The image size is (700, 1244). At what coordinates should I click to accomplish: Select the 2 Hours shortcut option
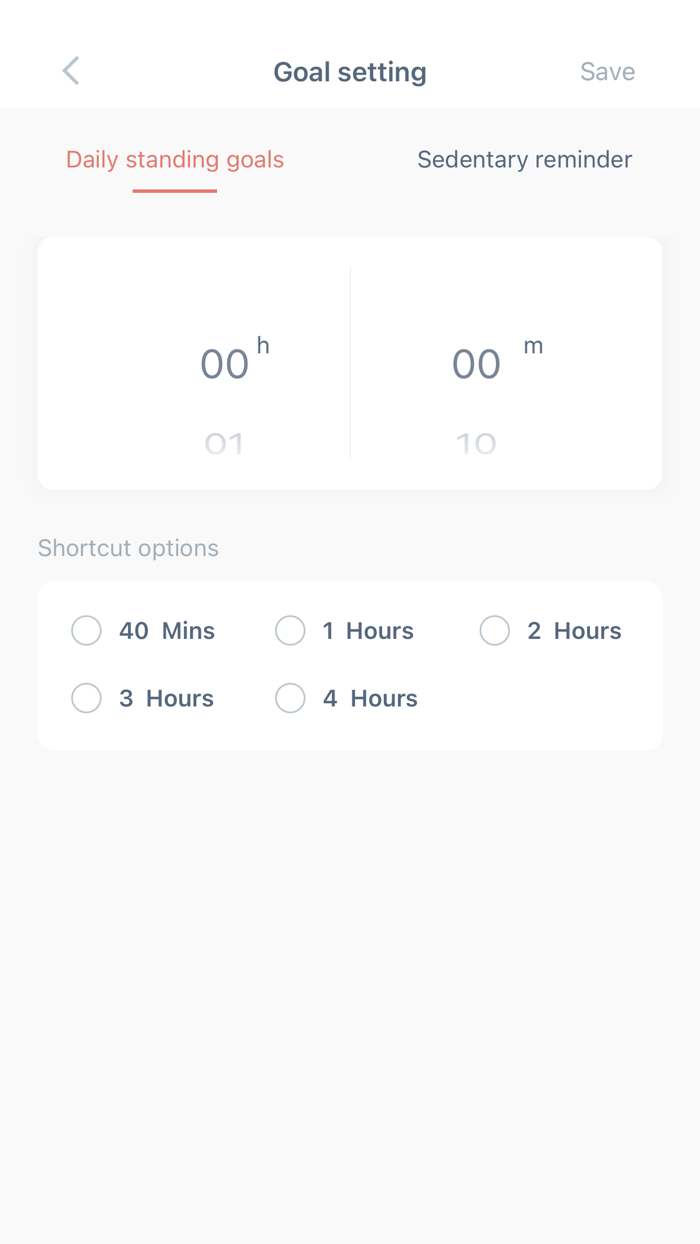click(494, 630)
